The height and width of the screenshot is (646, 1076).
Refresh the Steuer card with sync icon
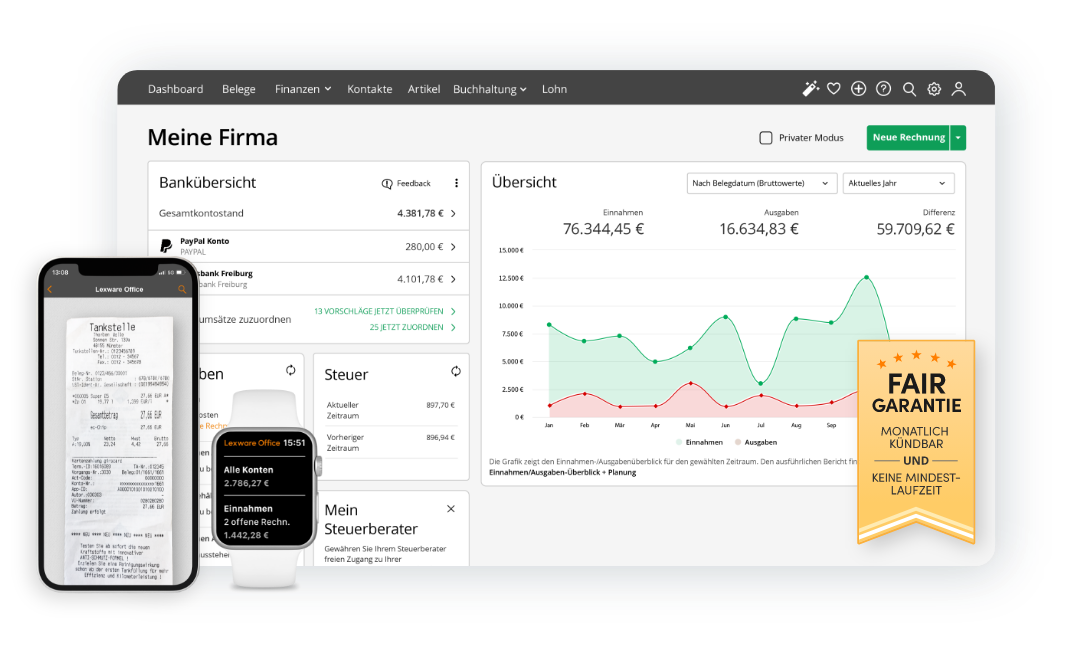point(456,371)
